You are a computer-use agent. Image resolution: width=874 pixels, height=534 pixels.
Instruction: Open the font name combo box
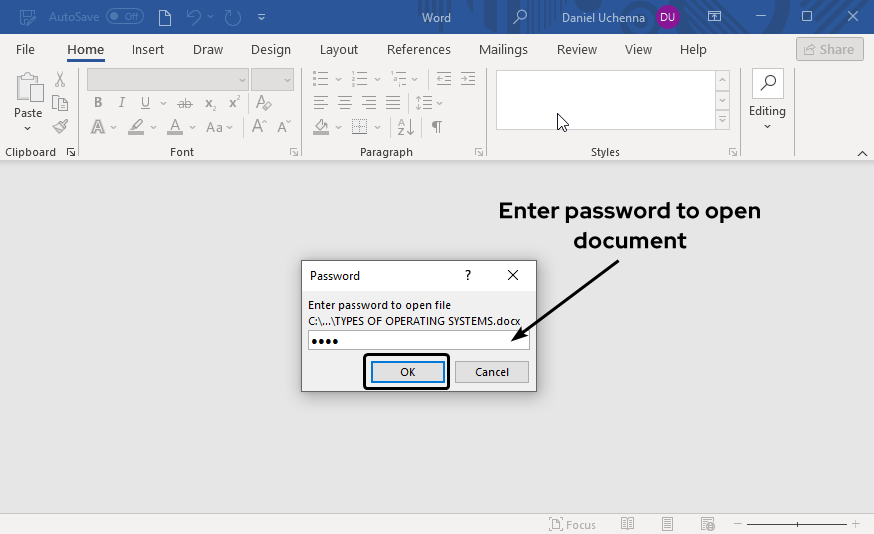pos(168,80)
